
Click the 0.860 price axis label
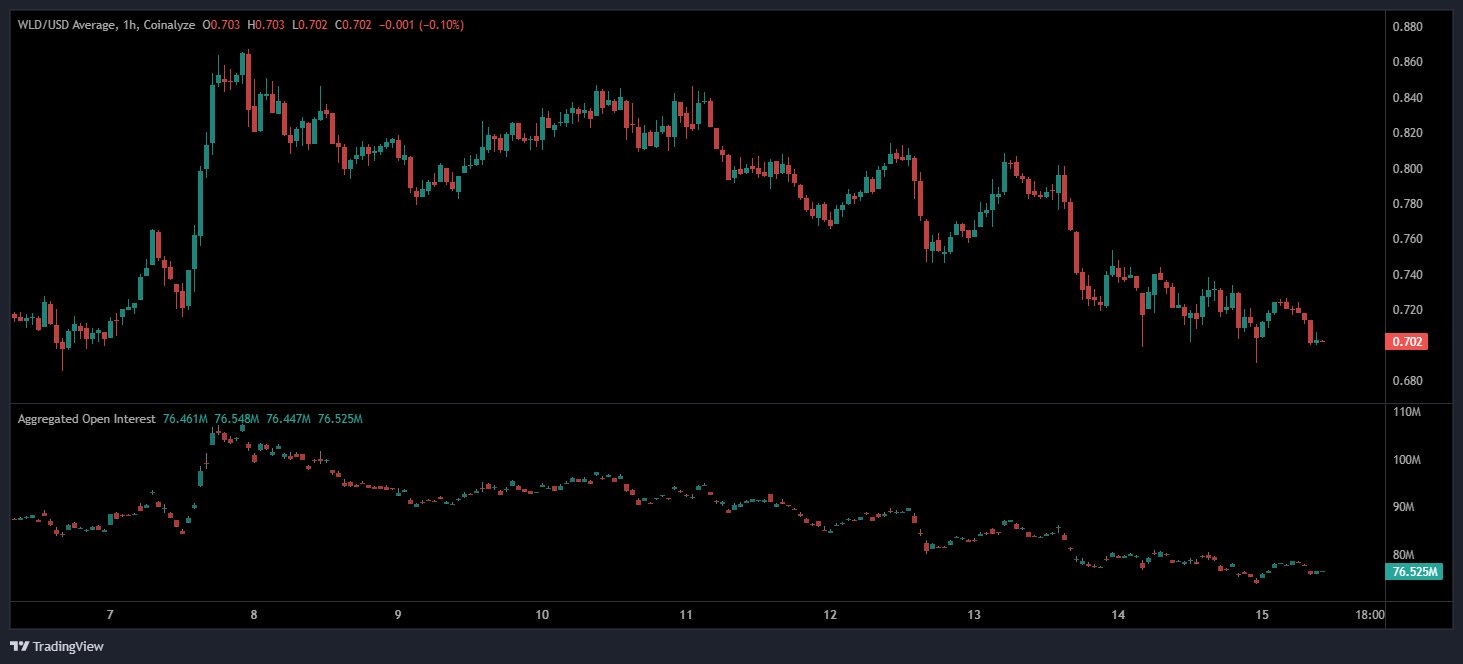click(x=1407, y=62)
